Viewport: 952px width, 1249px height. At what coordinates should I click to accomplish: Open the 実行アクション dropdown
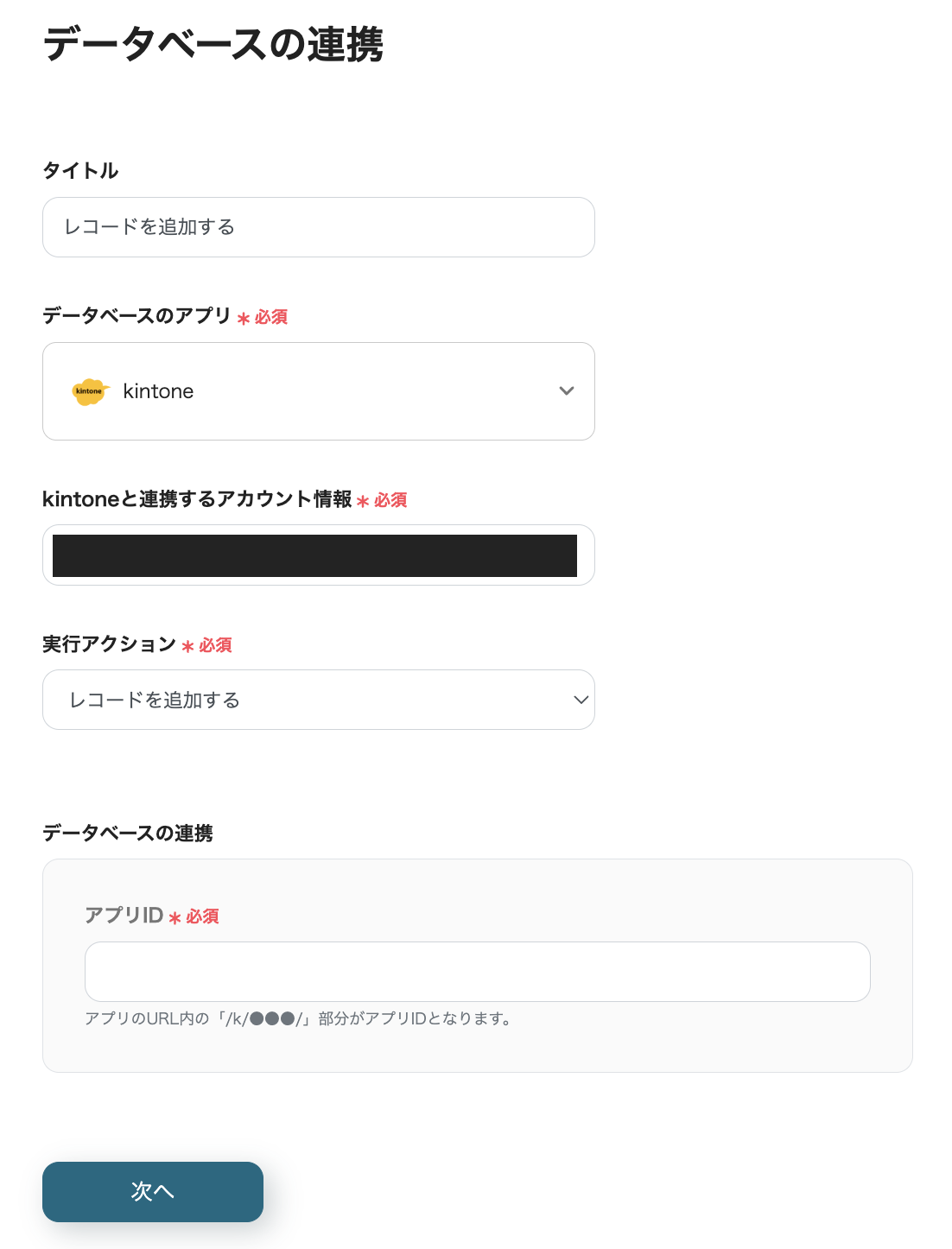click(x=318, y=700)
